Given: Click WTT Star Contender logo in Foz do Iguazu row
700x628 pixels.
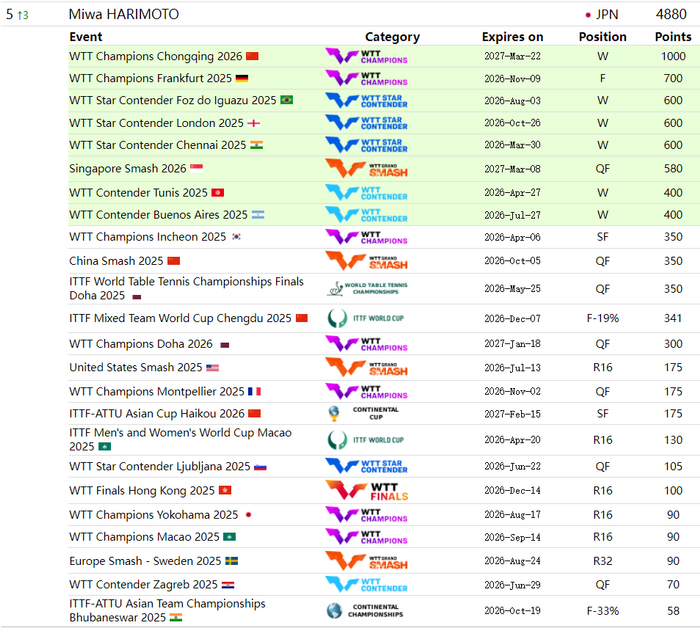Looking at the screenshot, I should click(x=366, y=100).
